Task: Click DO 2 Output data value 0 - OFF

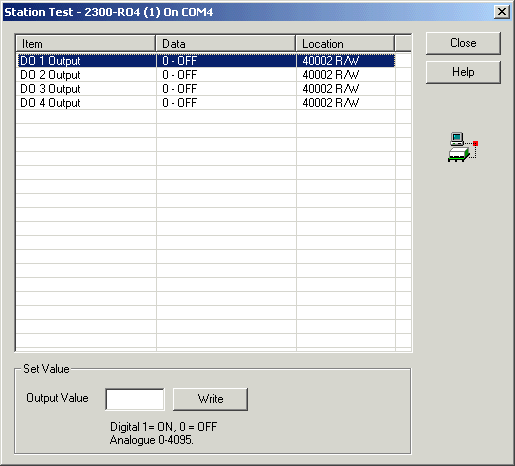Action: pyautogui.click(x=180, y=75)
